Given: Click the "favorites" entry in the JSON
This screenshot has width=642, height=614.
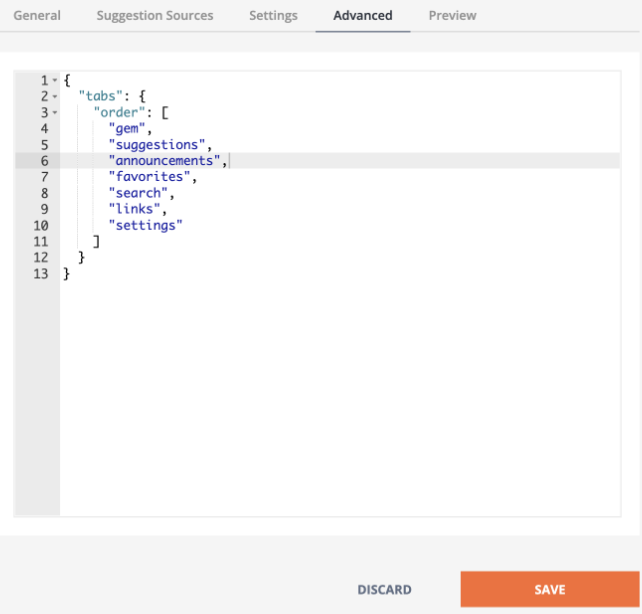Looking at the screenshot, I should click(149, 177).
